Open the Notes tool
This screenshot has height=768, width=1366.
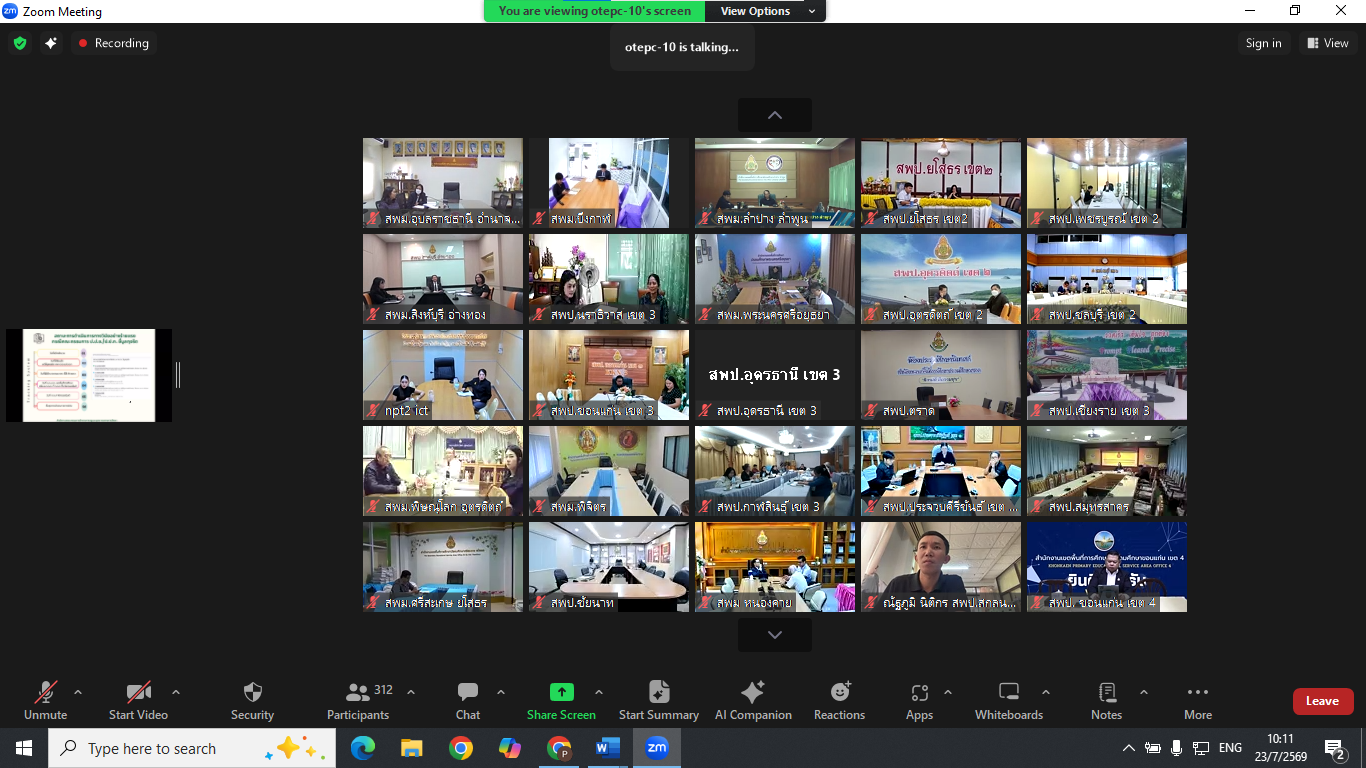pyautogui.click(x=1106, y=700)
